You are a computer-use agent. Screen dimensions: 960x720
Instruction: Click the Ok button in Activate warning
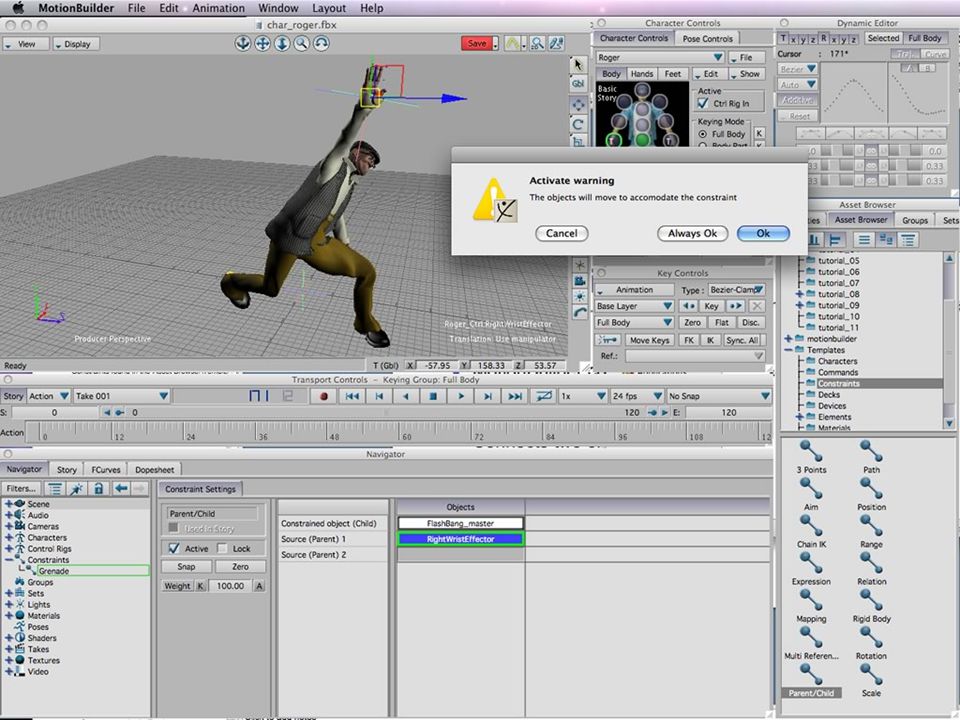point(763,233)
